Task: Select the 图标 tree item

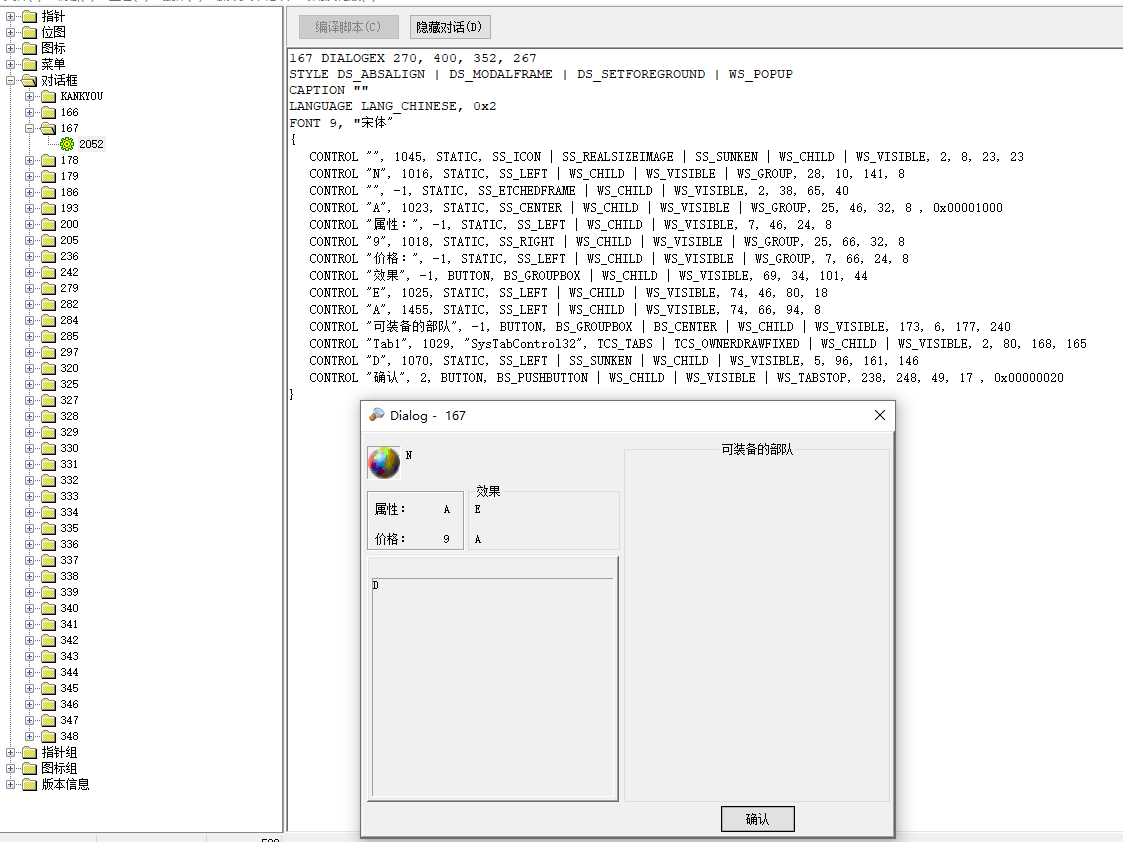Action: coord(53,48)
